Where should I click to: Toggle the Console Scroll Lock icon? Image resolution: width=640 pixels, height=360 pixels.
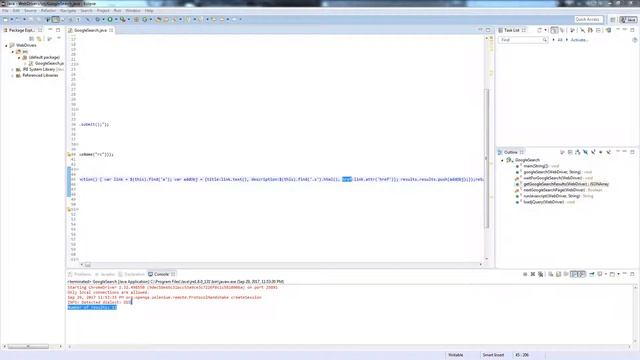558,274
